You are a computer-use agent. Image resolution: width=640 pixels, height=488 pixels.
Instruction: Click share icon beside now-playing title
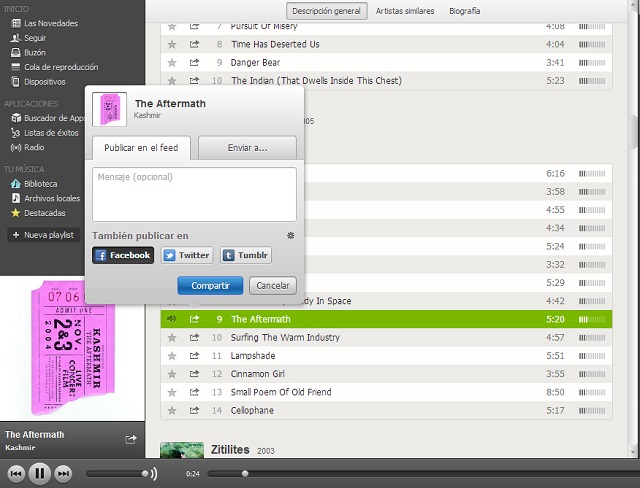tap(130, 439)
